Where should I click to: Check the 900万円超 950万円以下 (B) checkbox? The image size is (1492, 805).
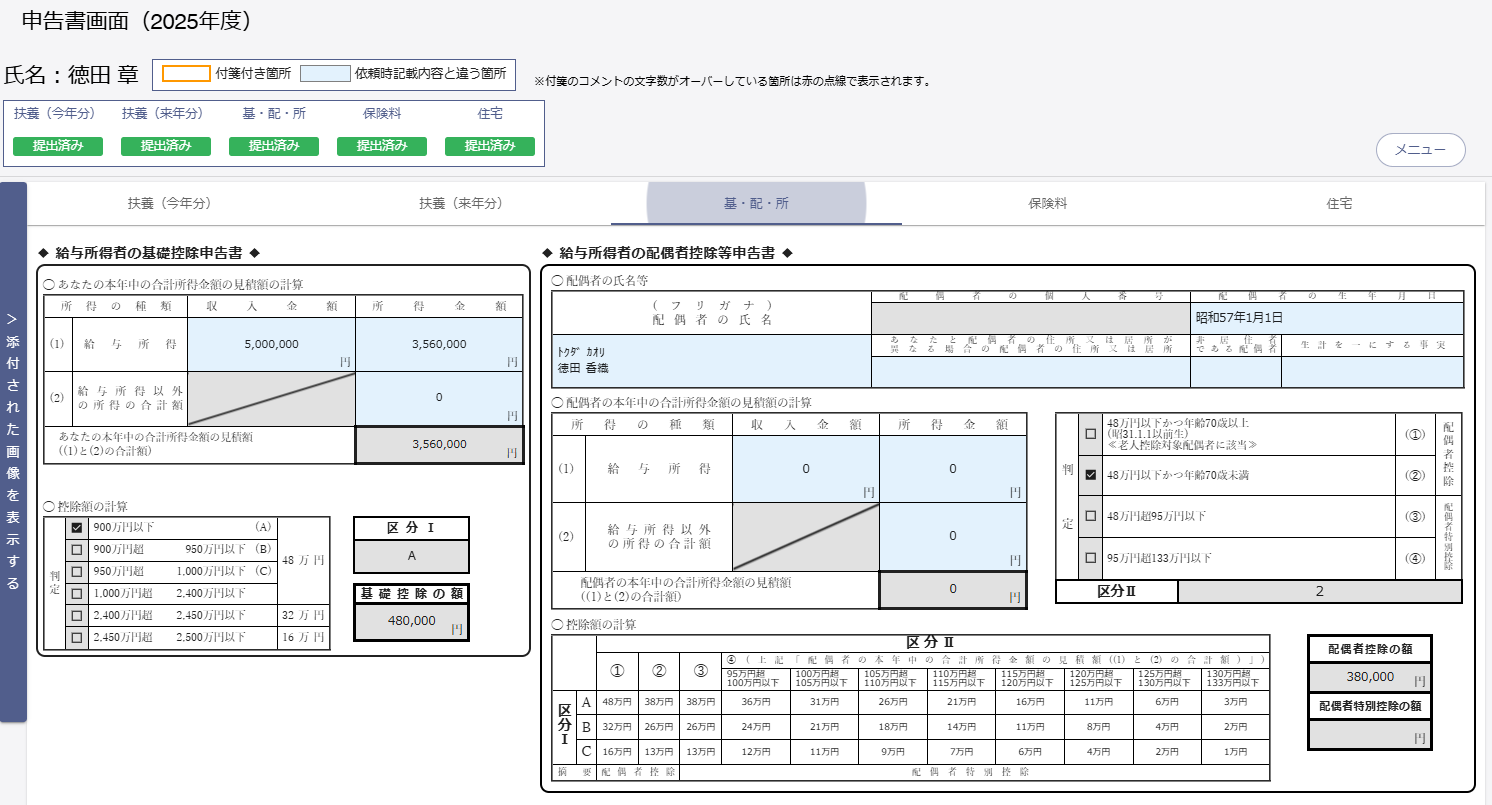[76, 549]
